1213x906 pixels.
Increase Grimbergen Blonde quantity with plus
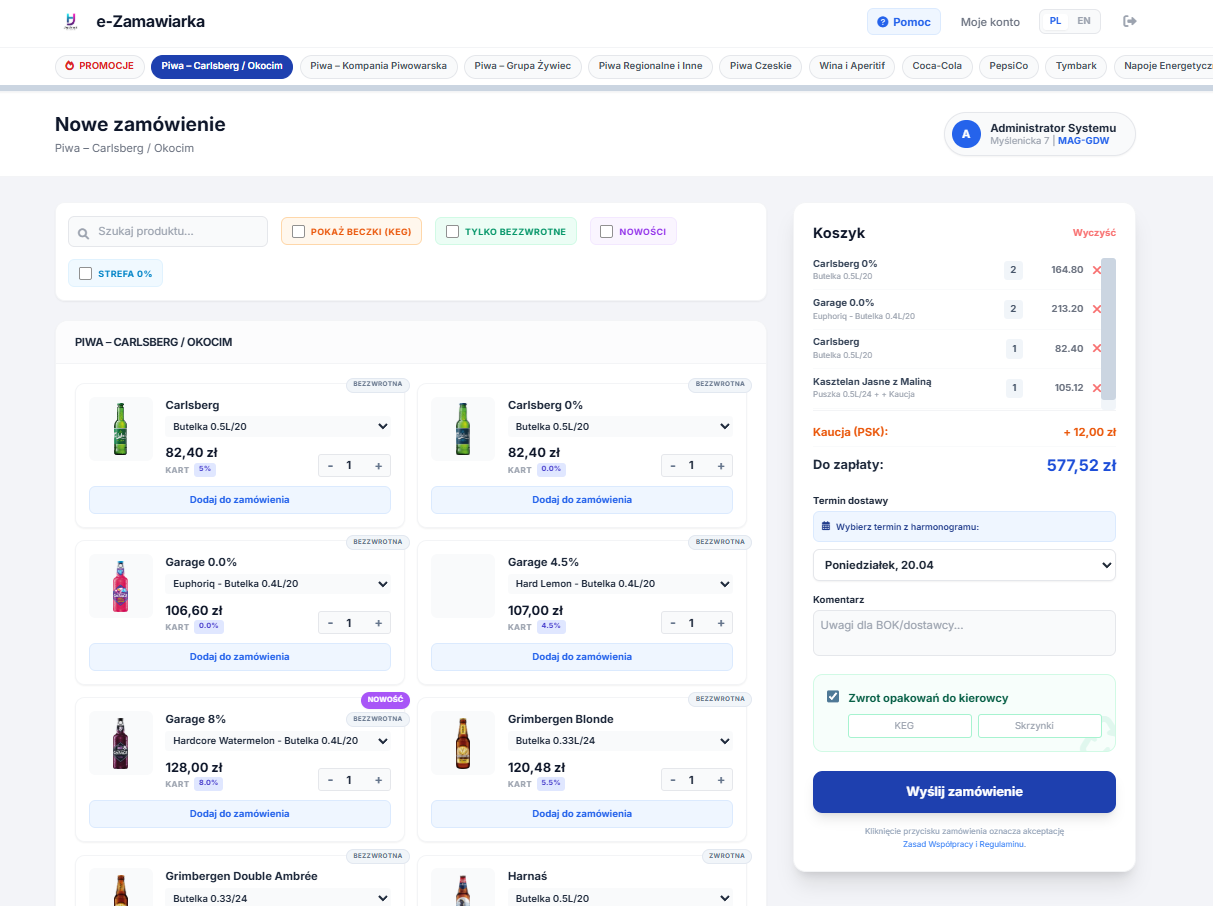tap(721, 780)
